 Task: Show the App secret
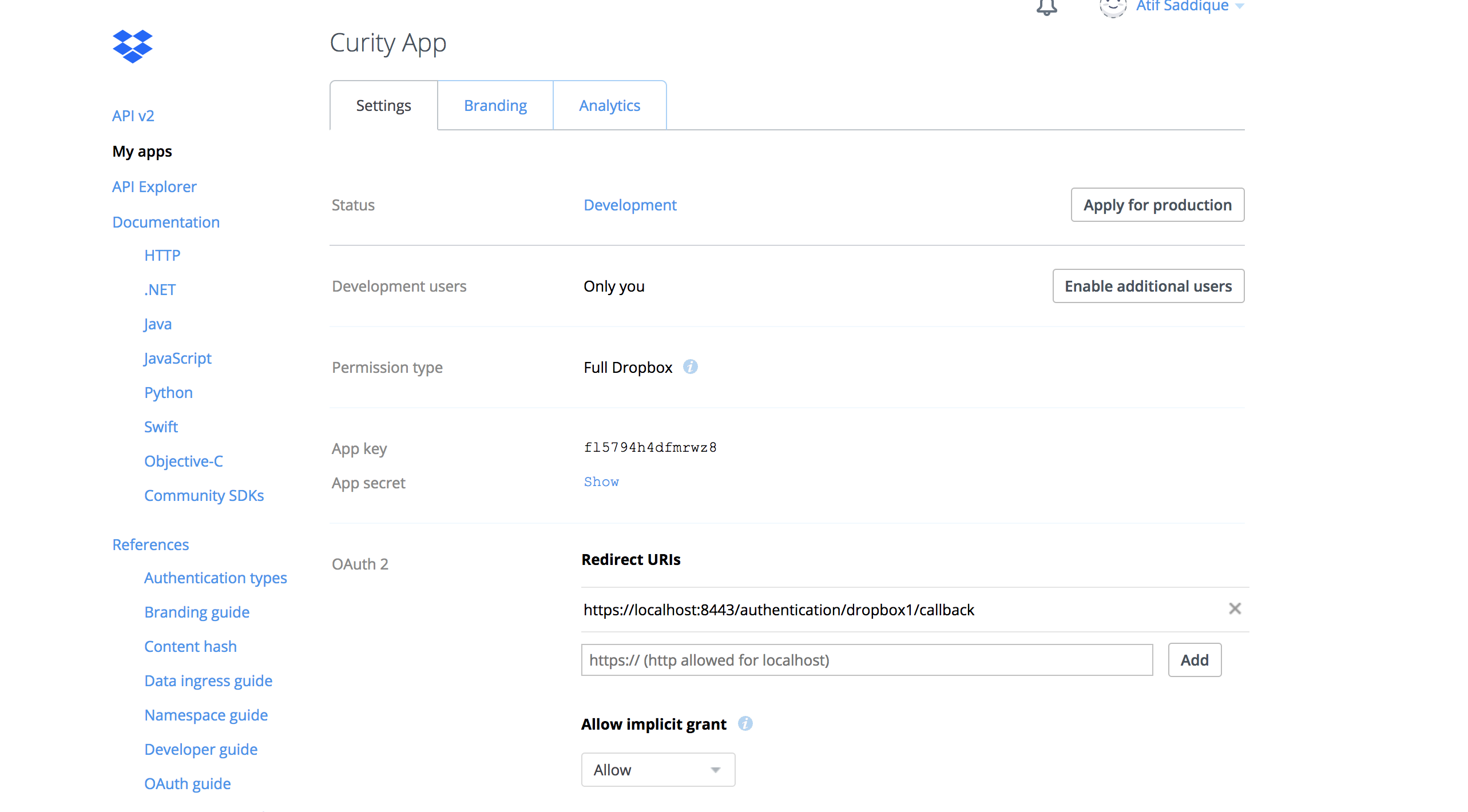(x=601, y=481)
